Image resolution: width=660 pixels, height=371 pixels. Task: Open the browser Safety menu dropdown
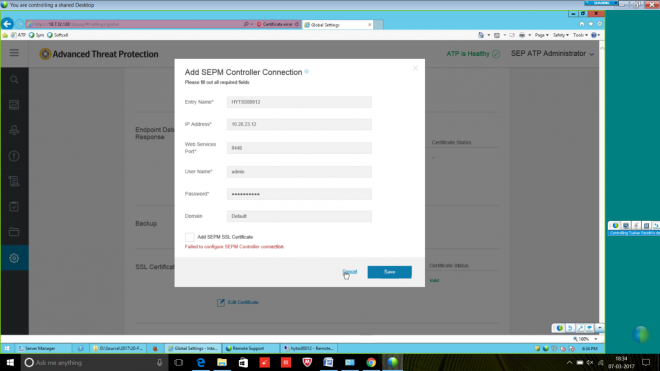pos(561,35)
